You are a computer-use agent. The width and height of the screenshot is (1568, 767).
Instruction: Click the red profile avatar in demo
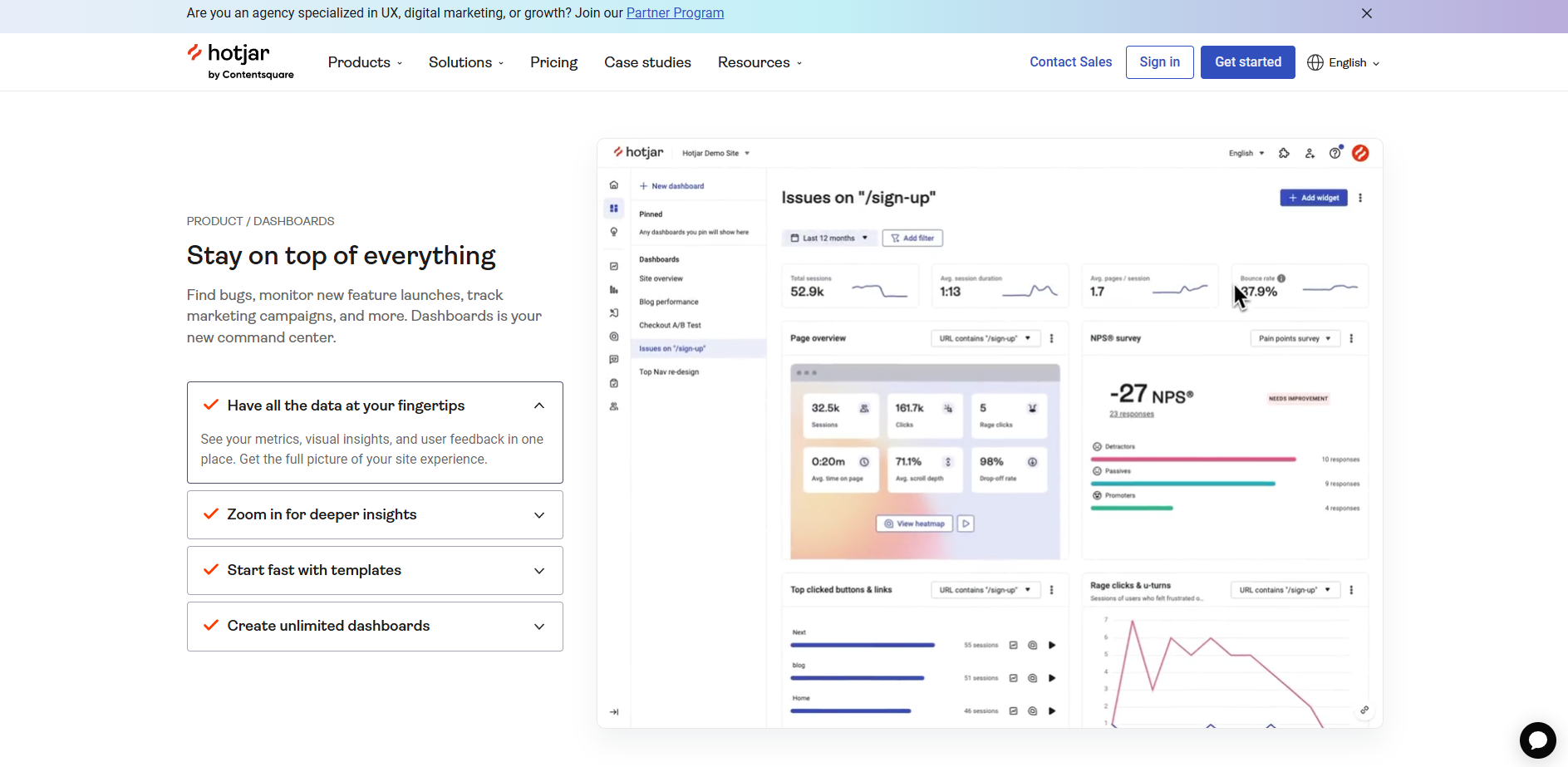pos(1360,153)
